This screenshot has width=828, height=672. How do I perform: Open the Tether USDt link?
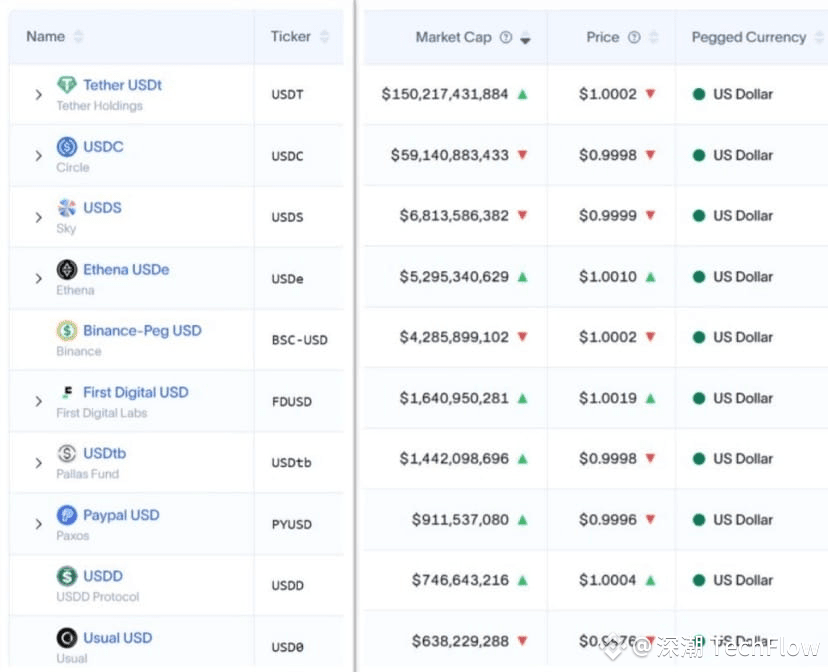[123, 85]
